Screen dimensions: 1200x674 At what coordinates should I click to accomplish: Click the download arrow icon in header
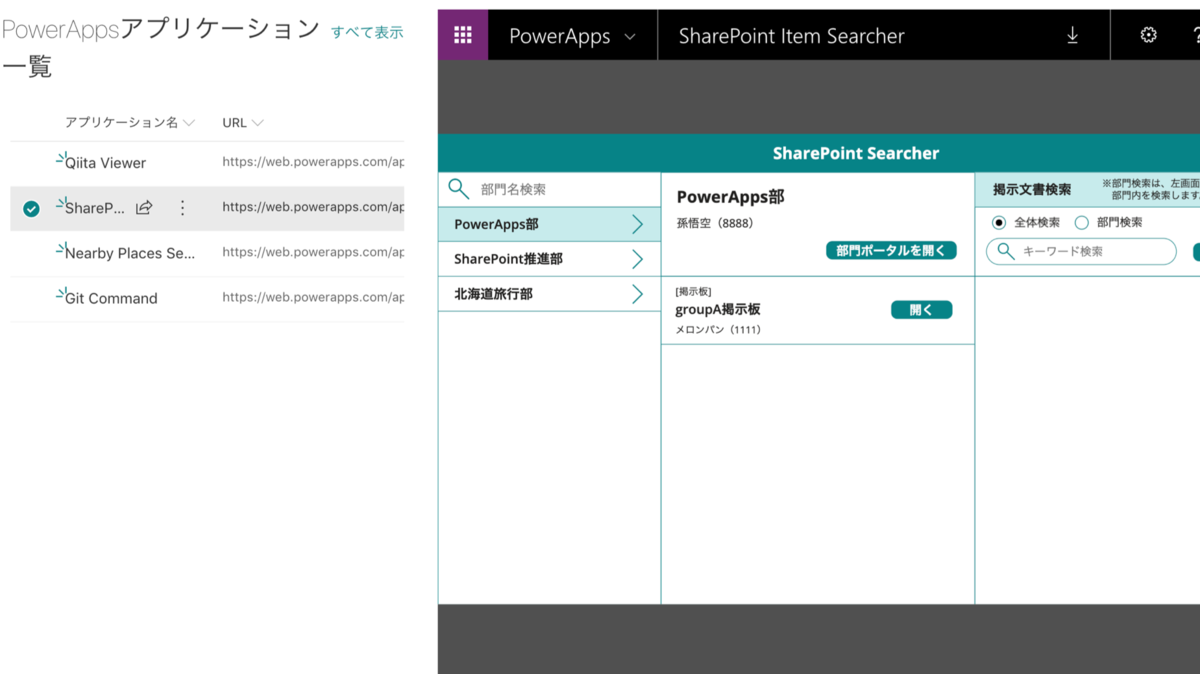click(1072, 35)
